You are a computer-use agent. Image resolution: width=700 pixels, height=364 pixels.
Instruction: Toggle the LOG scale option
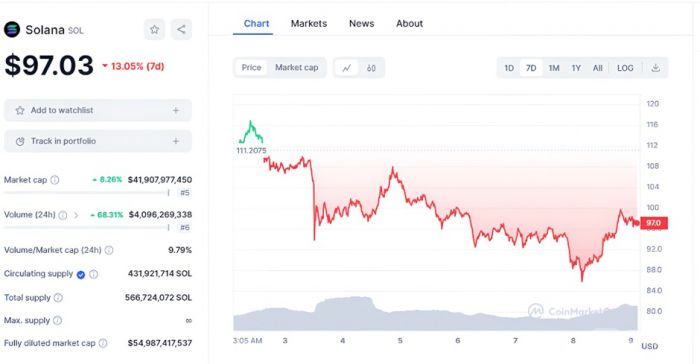click(x=625, y=68)
